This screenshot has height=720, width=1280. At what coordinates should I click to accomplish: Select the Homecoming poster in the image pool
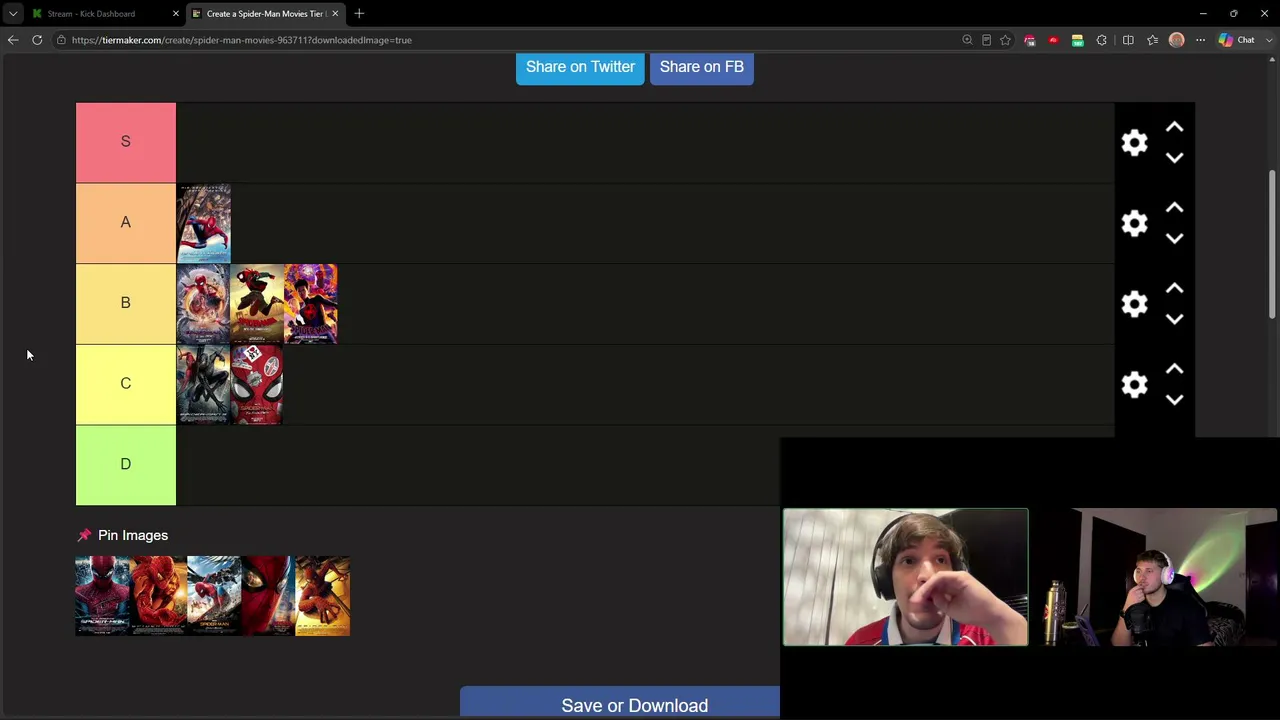[213, 596]
